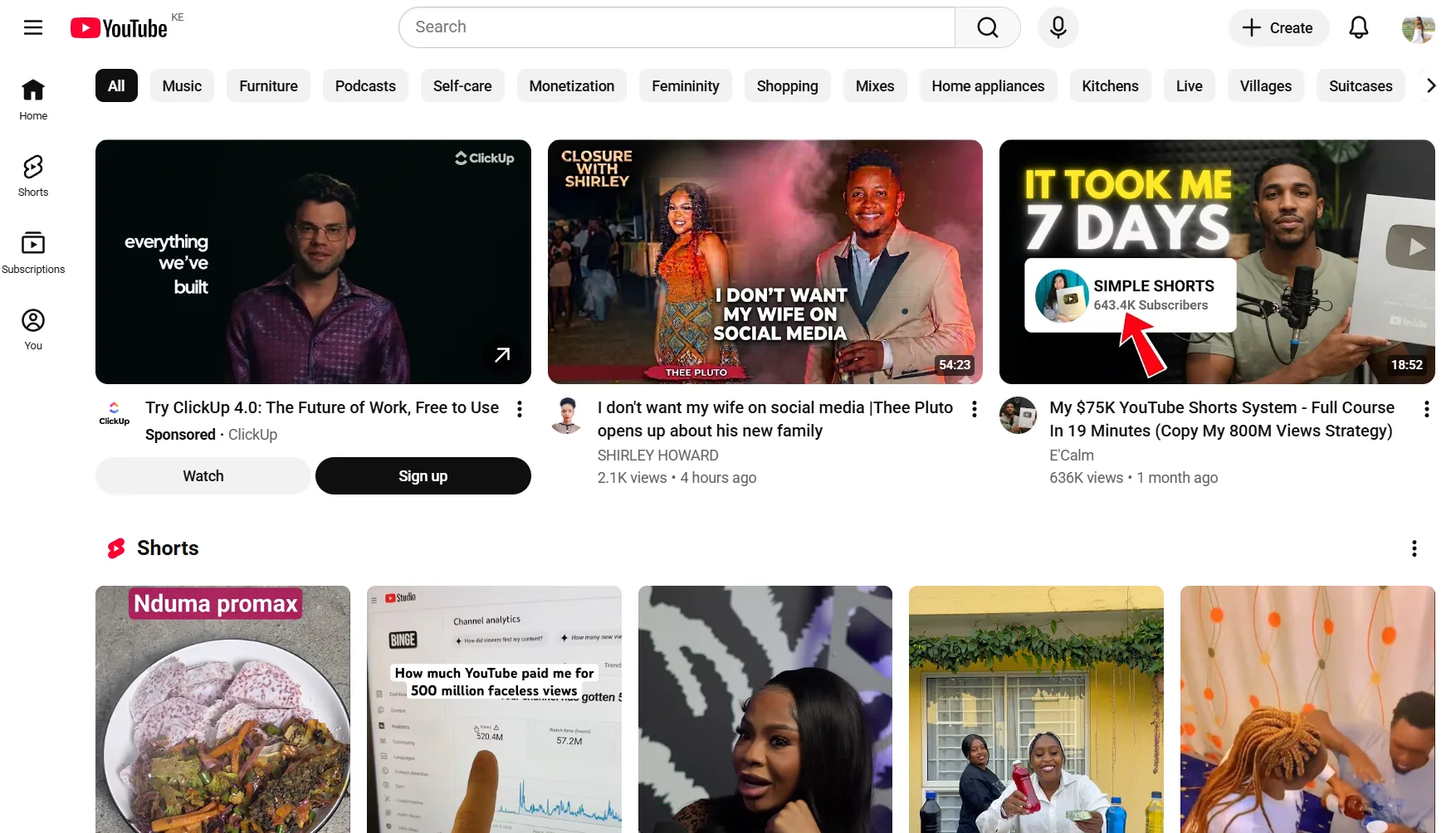Open Home in the sidebar
This screenshot has width=1456, height=833.
point(33,100)
